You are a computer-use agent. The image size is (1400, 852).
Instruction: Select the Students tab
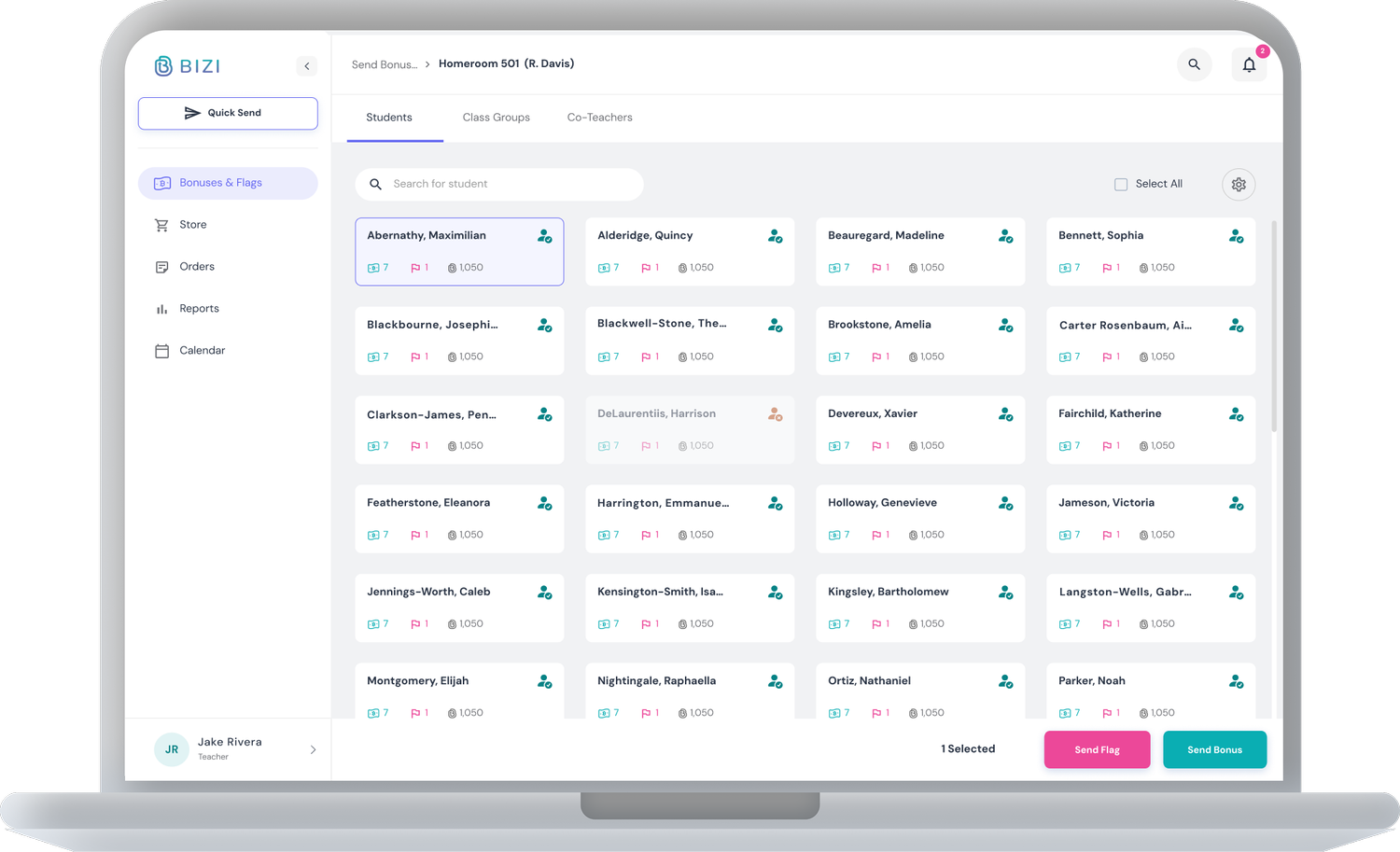click(x=389, y=118)
